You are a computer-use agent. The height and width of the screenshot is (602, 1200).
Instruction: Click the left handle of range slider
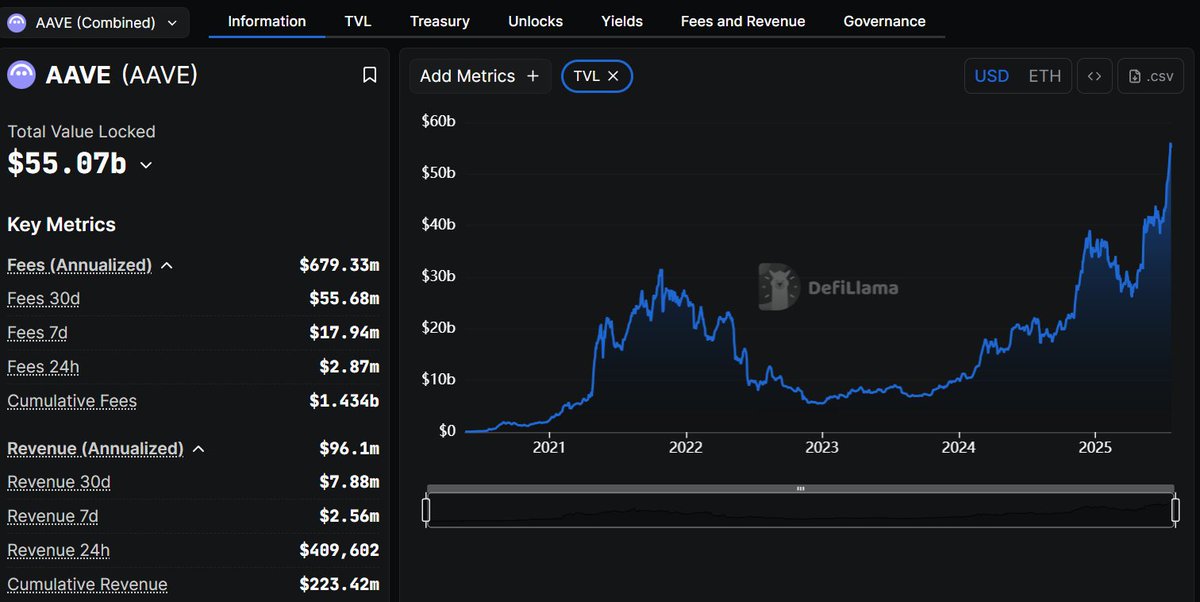[426, 510]
